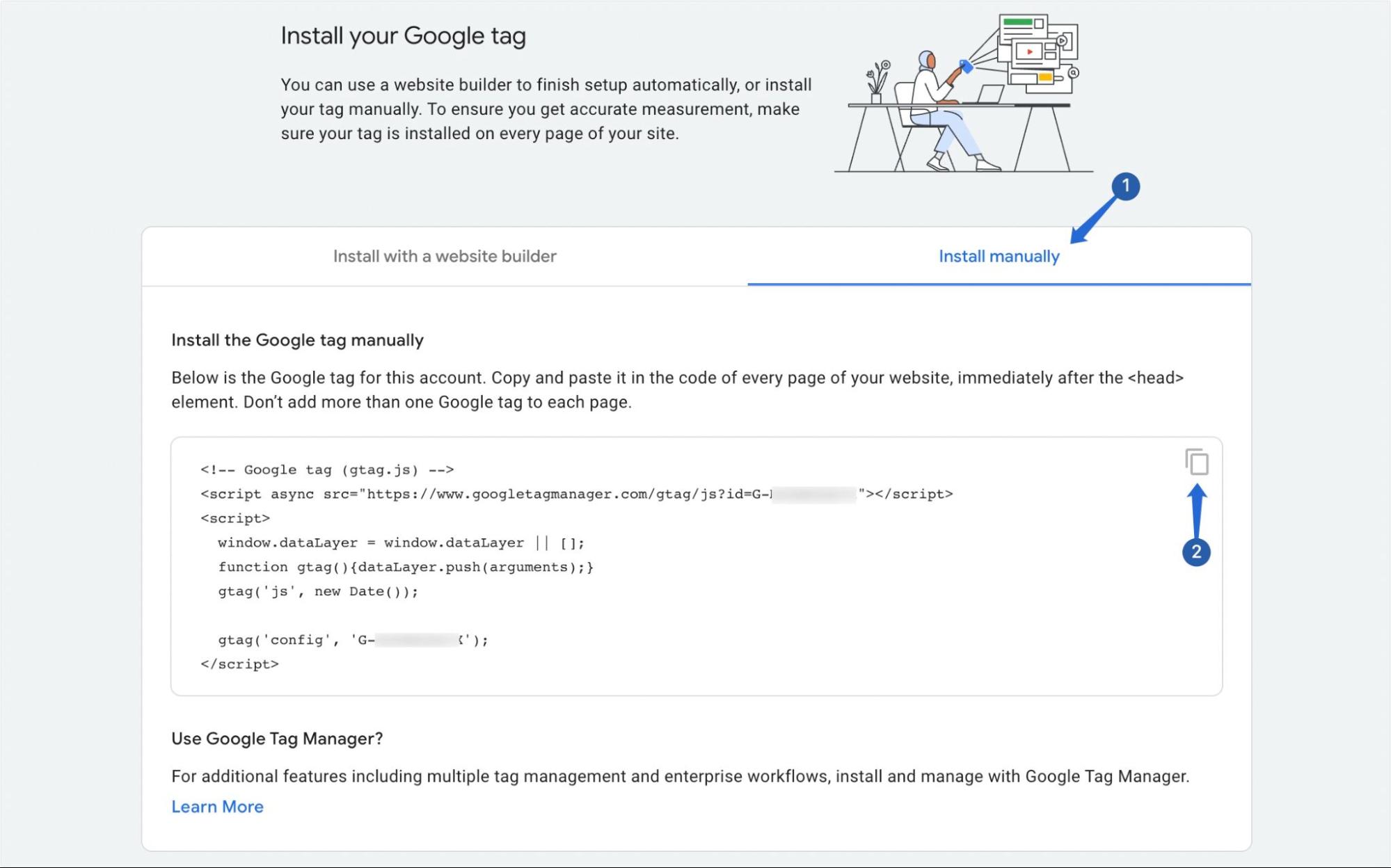Open the Learn More link
This screenshot has width=1391, height=868.
(x=217, y=806)
